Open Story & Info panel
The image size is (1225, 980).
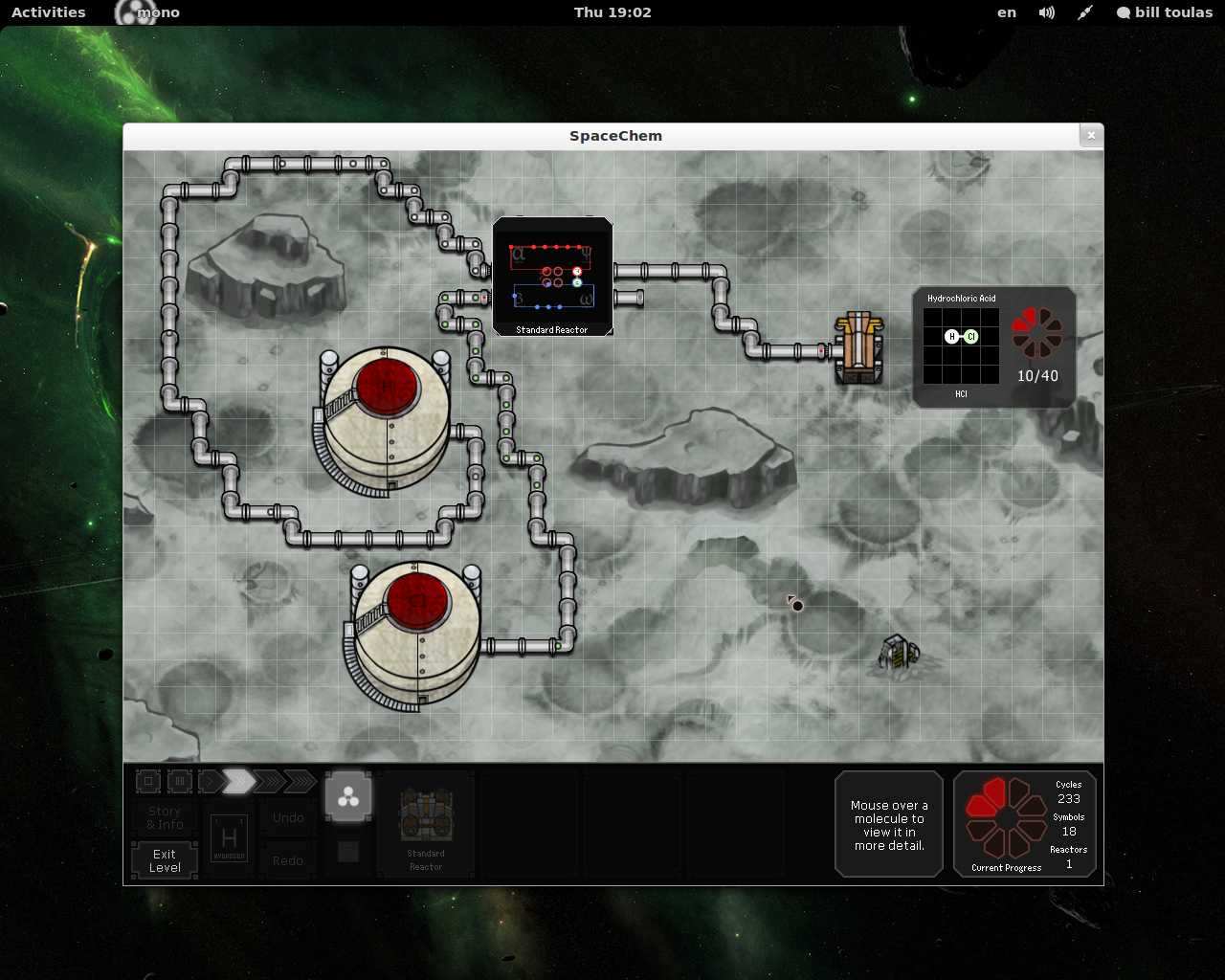(165, 818)
